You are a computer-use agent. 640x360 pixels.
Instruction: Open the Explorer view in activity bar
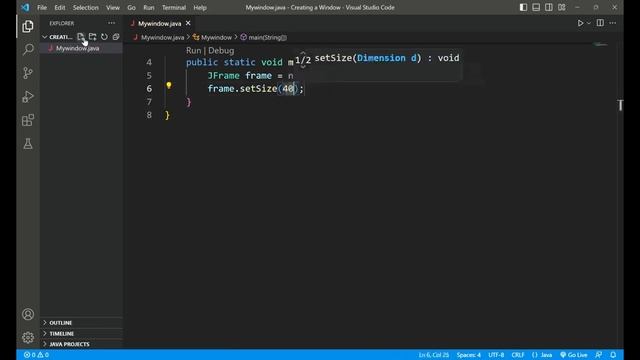click(x=28, y=27)
